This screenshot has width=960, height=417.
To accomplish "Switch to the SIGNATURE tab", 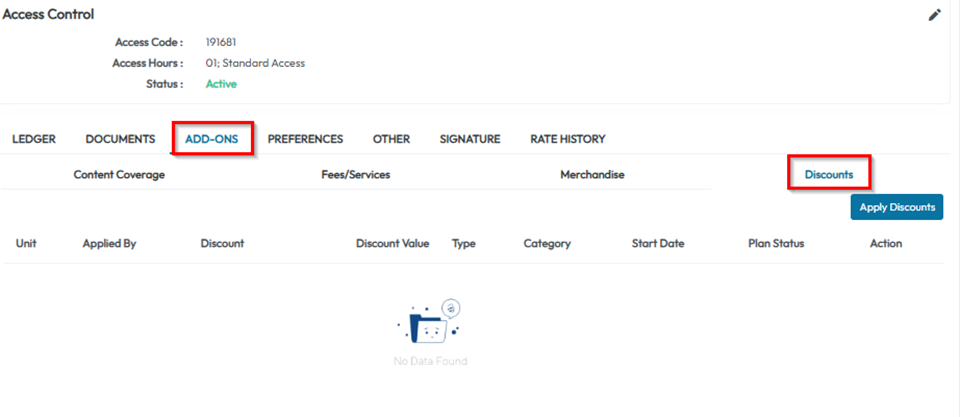I will coord(470,139).
